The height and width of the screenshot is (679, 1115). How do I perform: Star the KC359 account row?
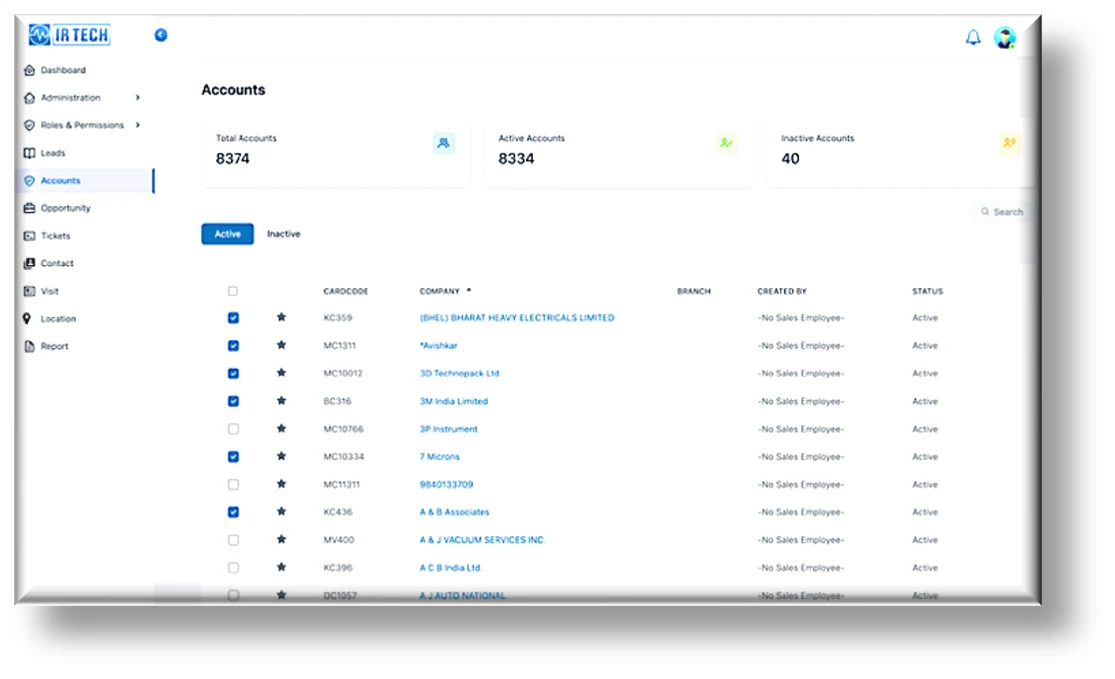(x=282, y=317)
